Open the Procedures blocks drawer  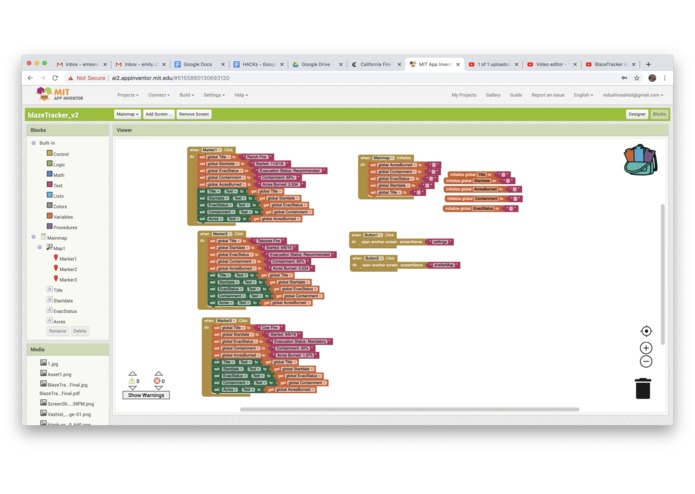coord(62,227)
